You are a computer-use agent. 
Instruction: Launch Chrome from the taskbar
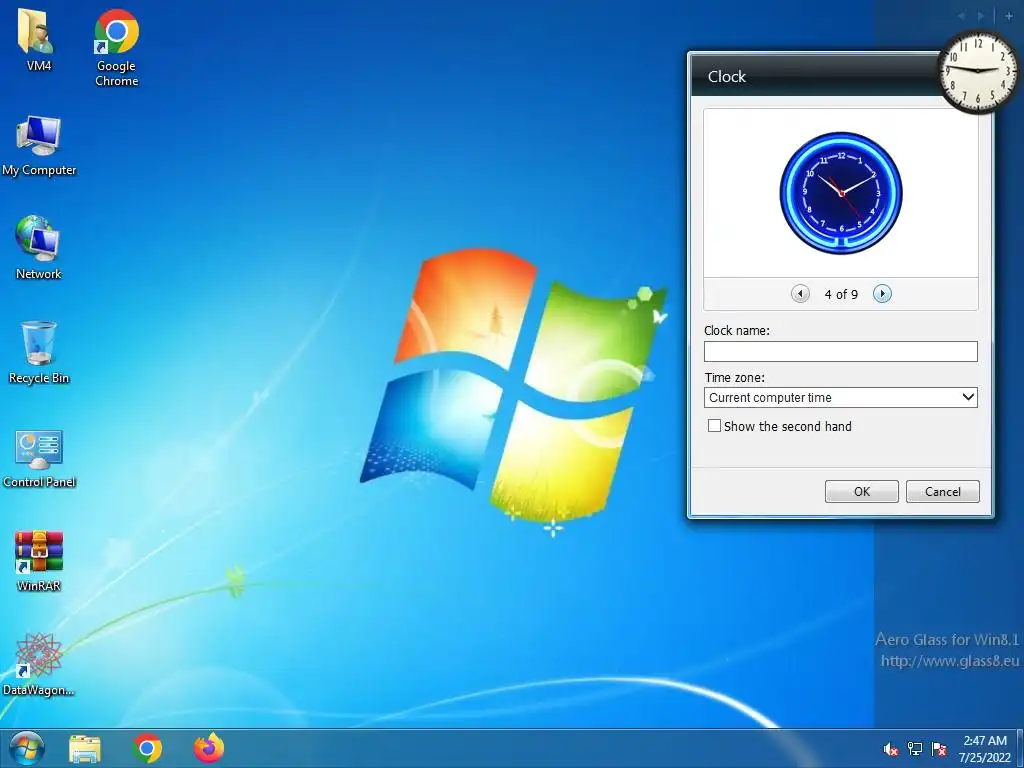pos(147,748)
